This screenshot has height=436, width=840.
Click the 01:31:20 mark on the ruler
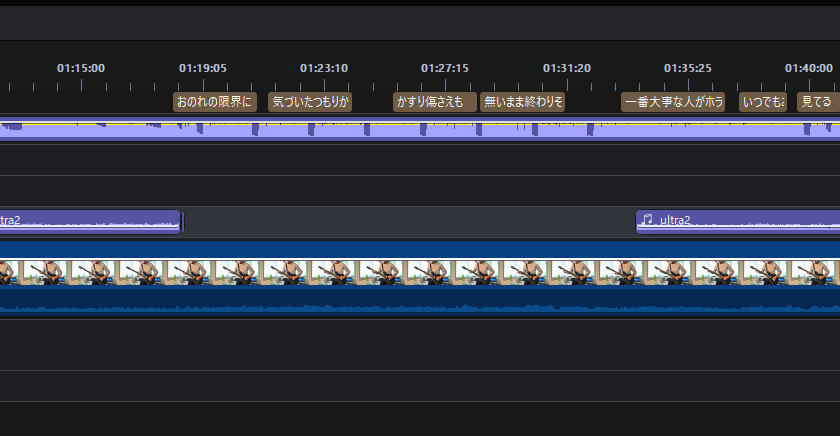[567, 69]
